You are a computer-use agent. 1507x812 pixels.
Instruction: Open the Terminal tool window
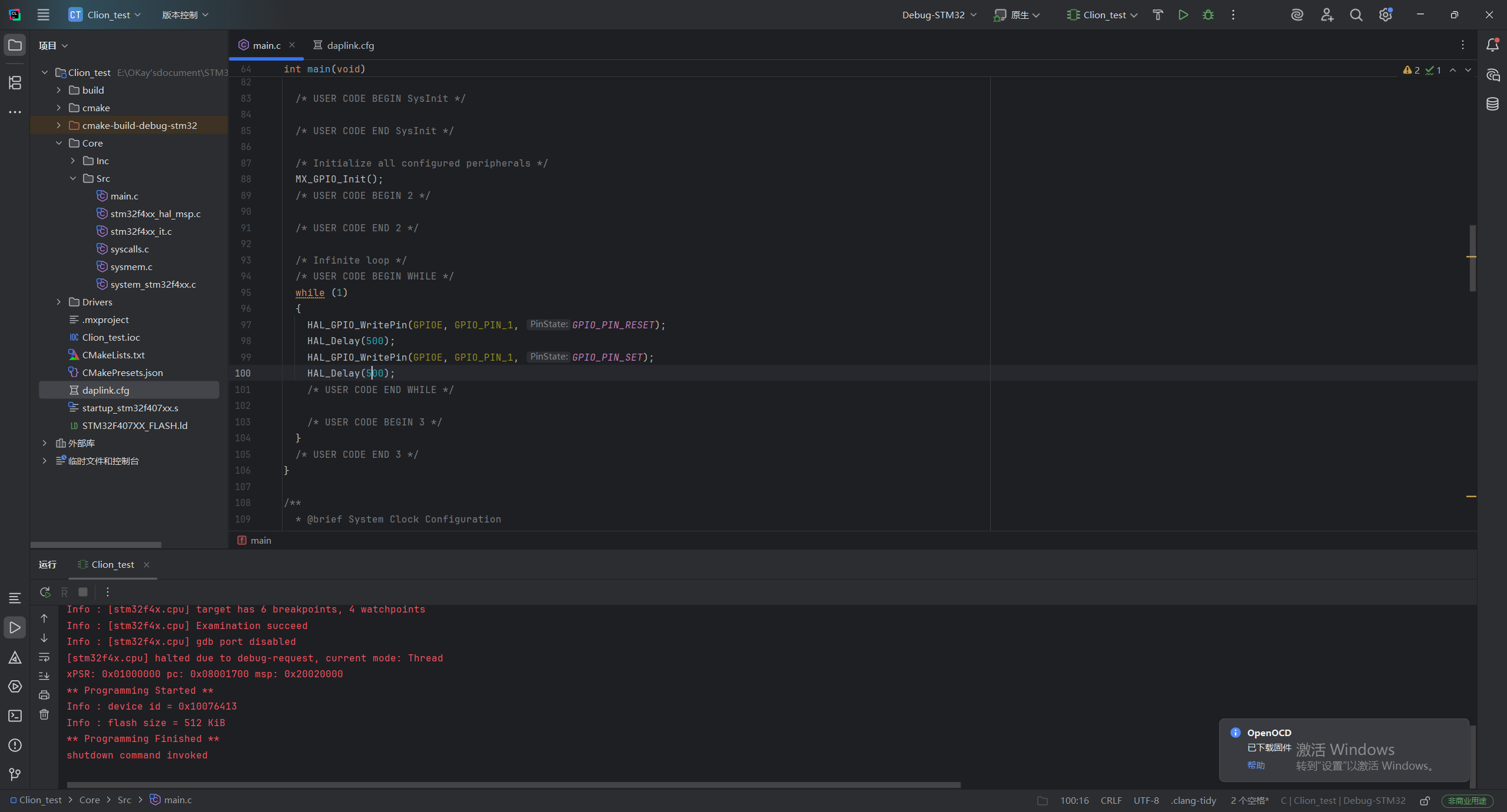(15, 716)
